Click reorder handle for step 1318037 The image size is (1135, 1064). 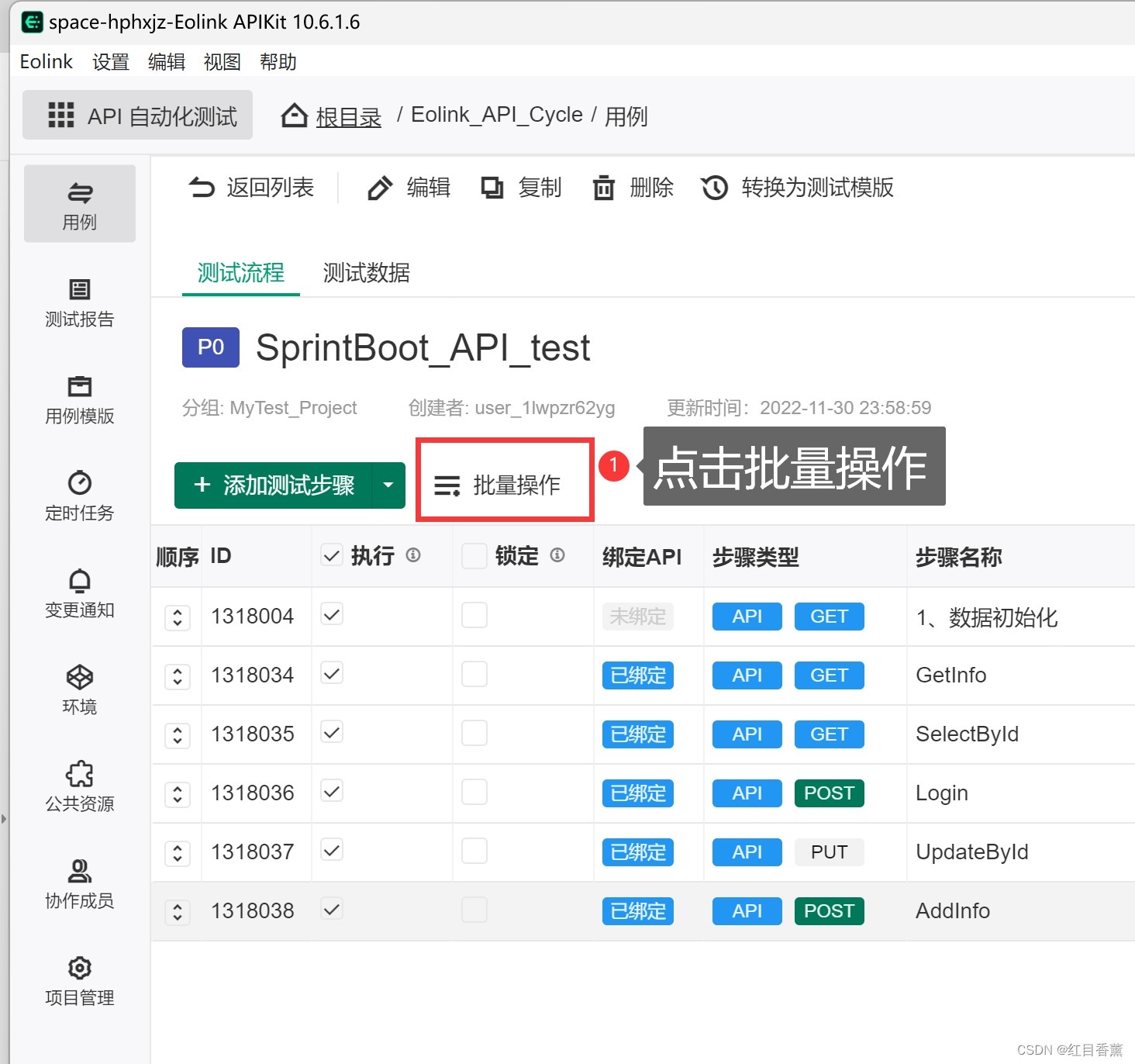click(x=178, y=853)
